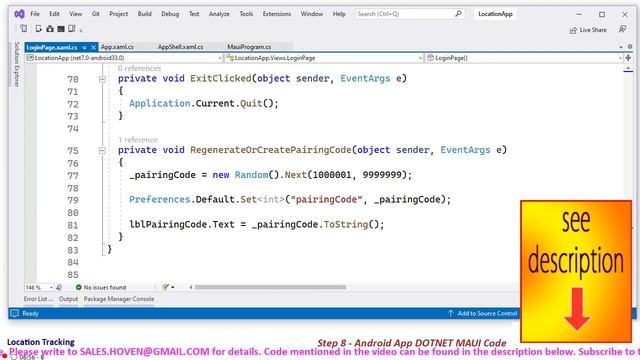
Task: Open the Debug menu
Action: (x=170, y=14)
